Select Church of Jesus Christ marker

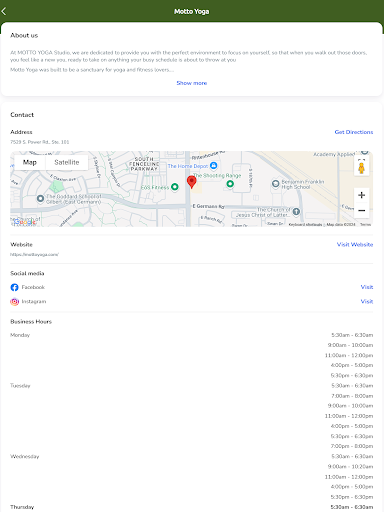[296, 211]
